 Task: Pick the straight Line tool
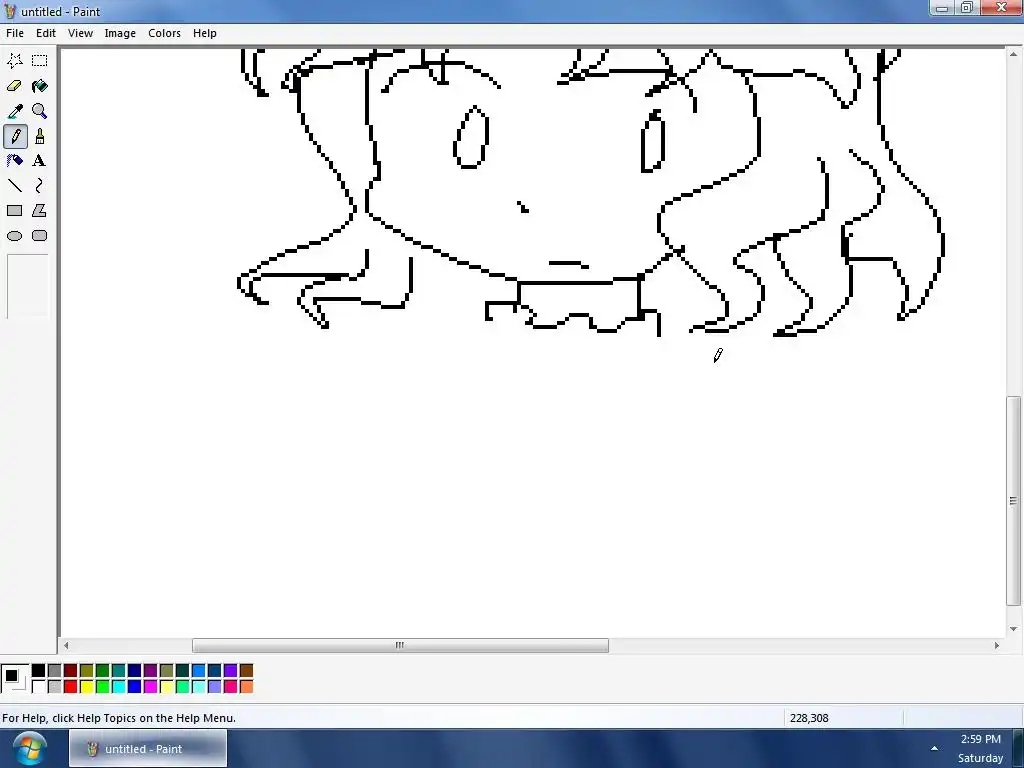(x=15, y=186)
